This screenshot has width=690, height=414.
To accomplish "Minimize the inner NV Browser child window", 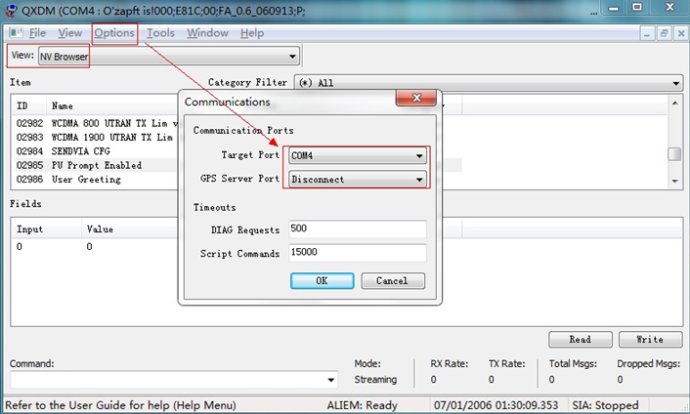I will click(x=647, y=33).
